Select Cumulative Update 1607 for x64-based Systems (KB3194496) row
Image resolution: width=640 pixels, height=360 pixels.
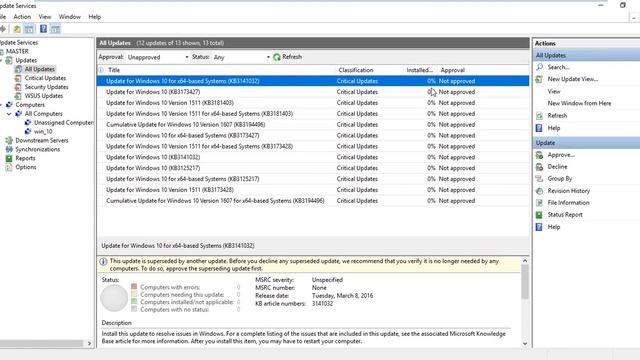point(313,201)
